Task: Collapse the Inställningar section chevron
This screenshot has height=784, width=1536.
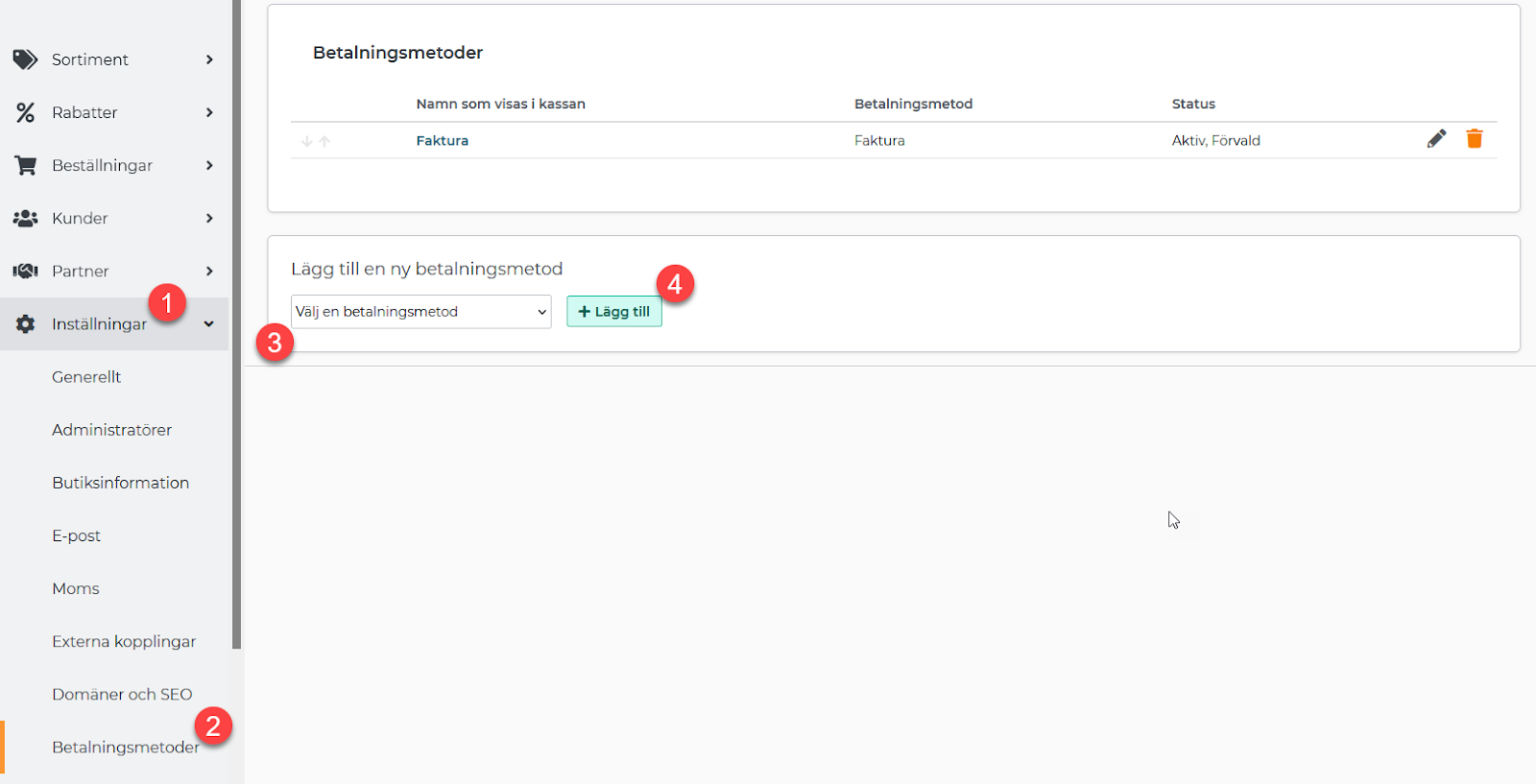Action: (x=209, y=324)
